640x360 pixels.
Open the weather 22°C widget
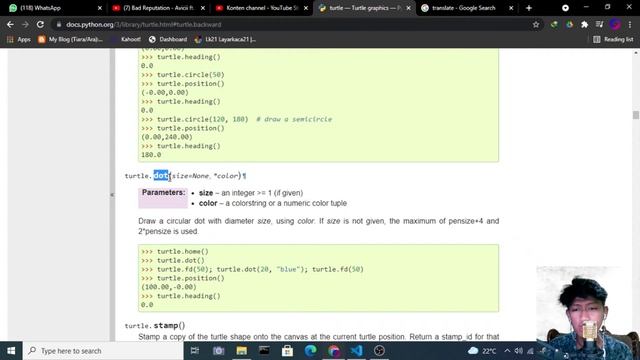[482, 351]
